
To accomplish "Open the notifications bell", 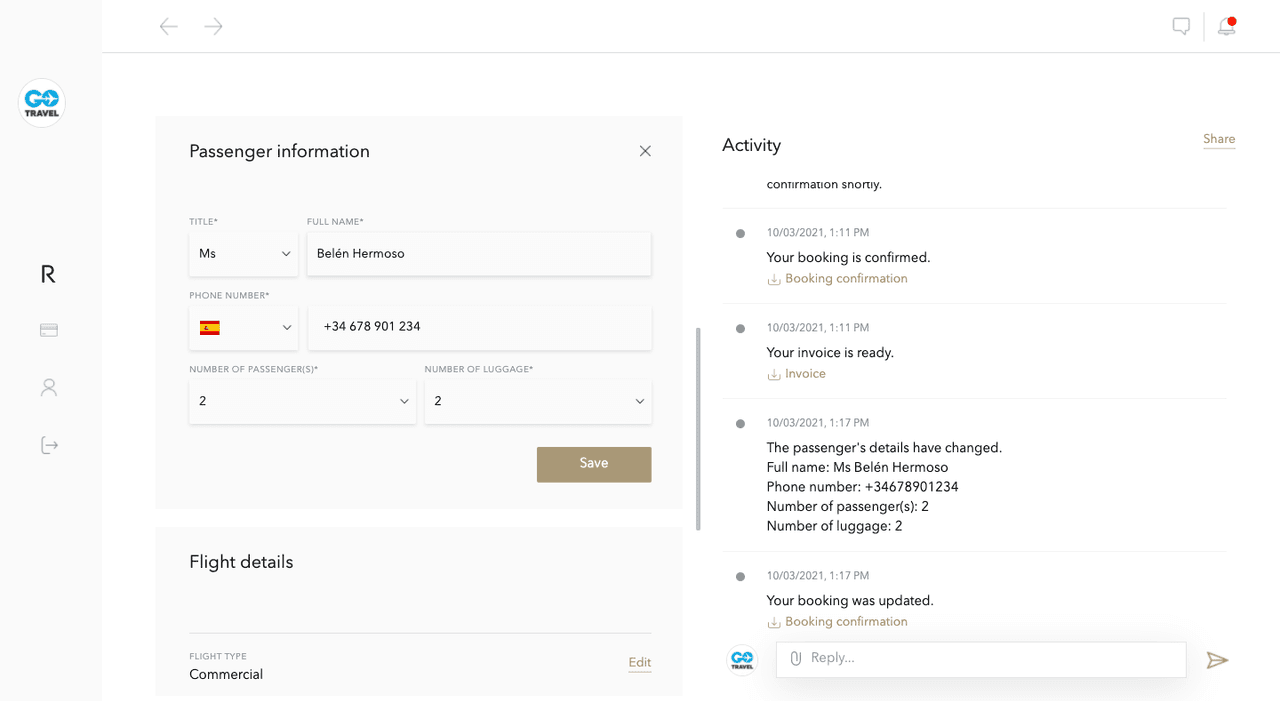I will point(1226,27).
